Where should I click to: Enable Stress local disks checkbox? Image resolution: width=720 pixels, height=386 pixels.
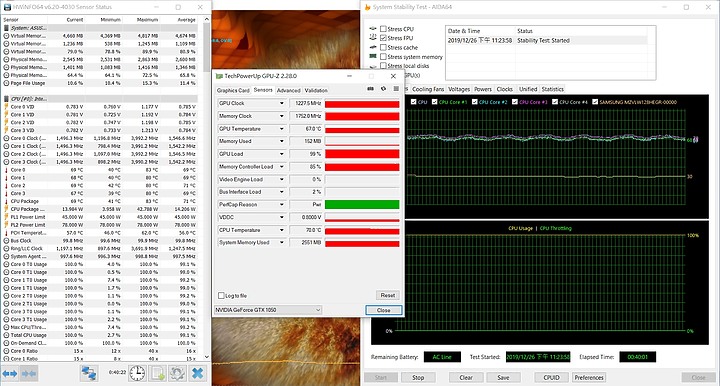pos(383,66)
